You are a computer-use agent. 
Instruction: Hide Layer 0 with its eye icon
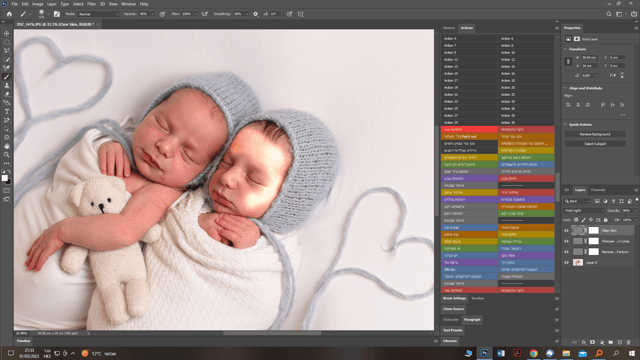[x=567, y=262]
